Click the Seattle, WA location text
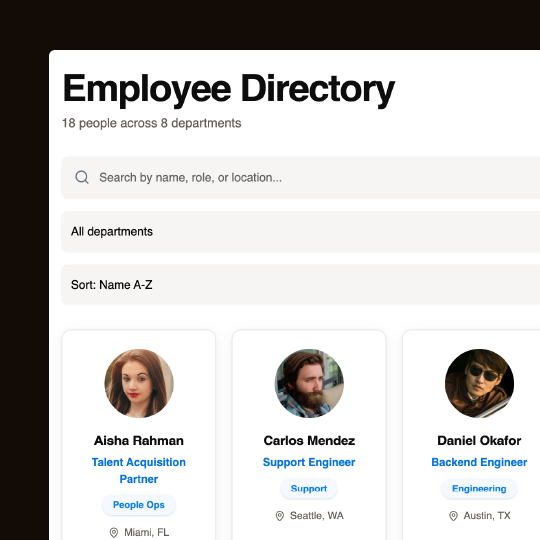Screen dimensions: 540x540 click(316, 516)
